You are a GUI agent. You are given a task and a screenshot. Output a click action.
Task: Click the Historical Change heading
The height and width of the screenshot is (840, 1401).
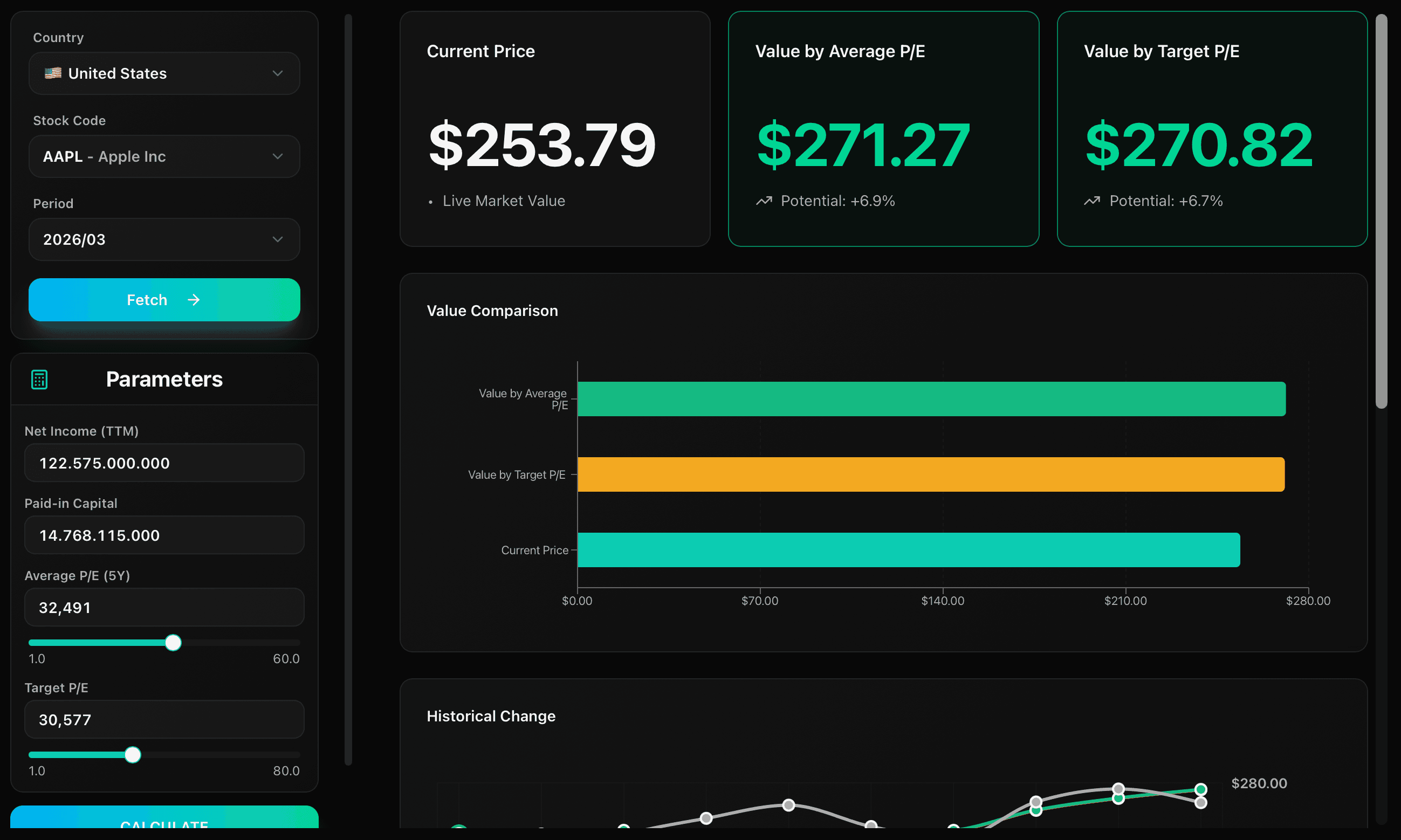point(491,716)
